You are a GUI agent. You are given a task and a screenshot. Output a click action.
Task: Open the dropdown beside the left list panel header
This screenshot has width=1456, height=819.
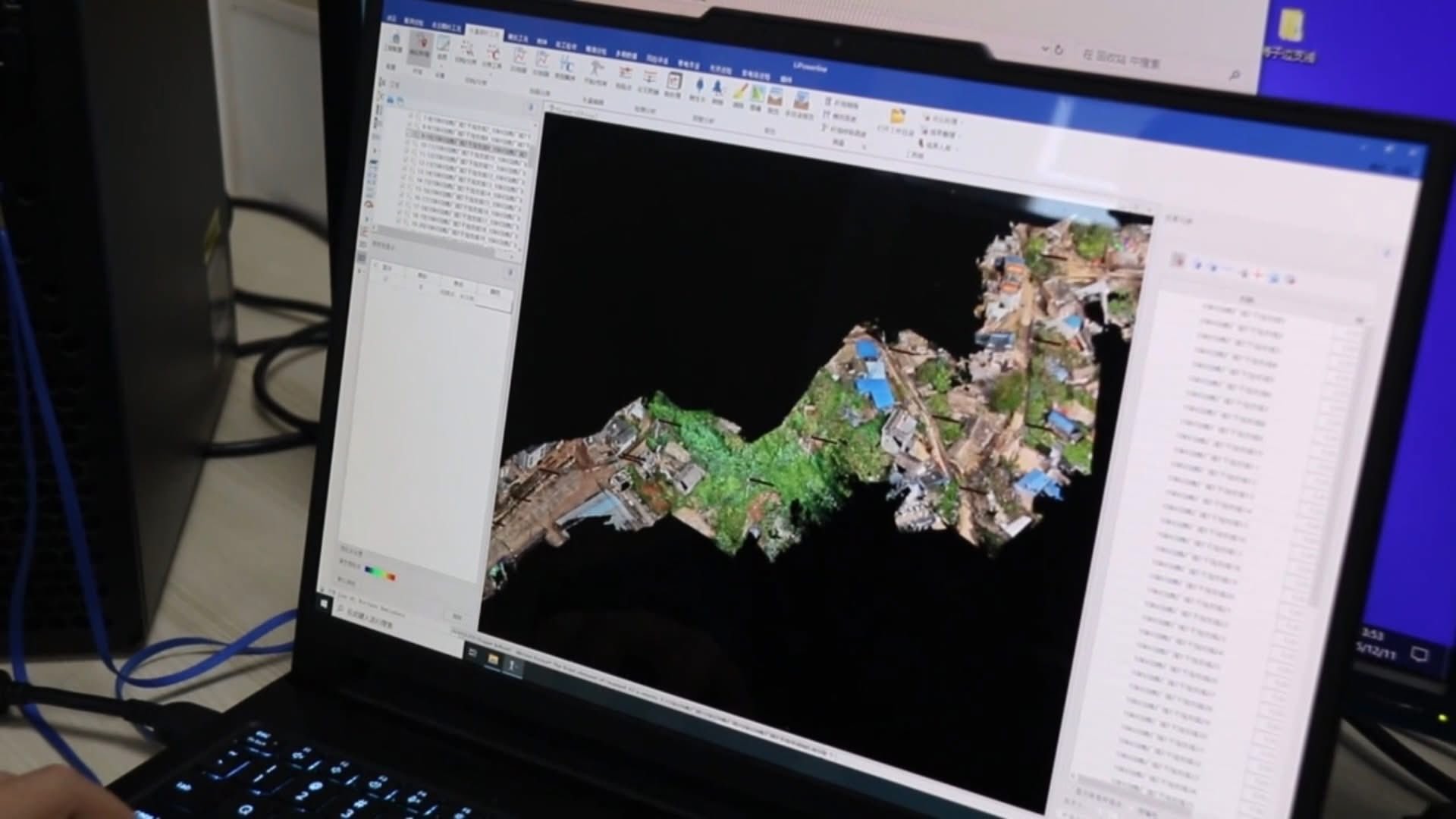point(532,107)
